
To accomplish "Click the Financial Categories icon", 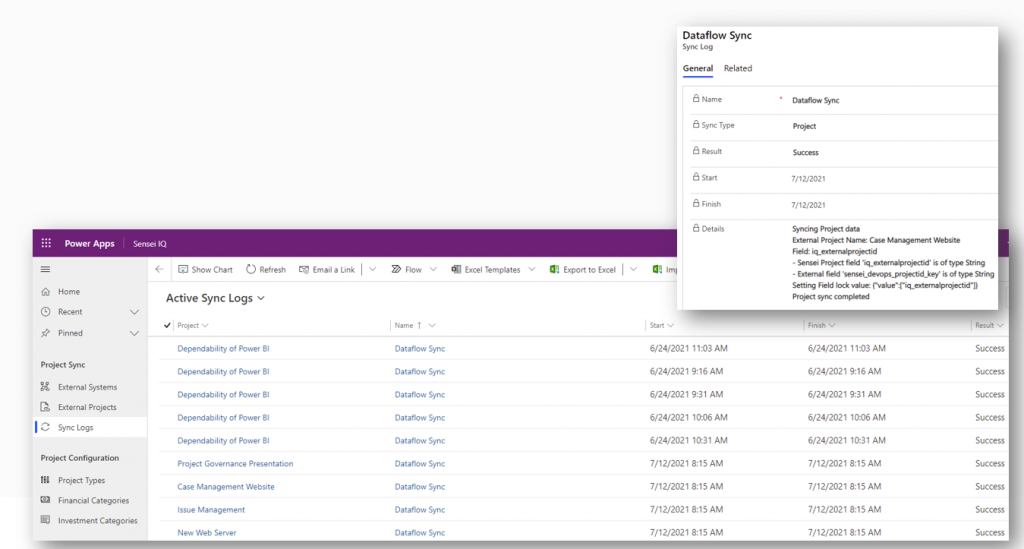I will point(45,500).
